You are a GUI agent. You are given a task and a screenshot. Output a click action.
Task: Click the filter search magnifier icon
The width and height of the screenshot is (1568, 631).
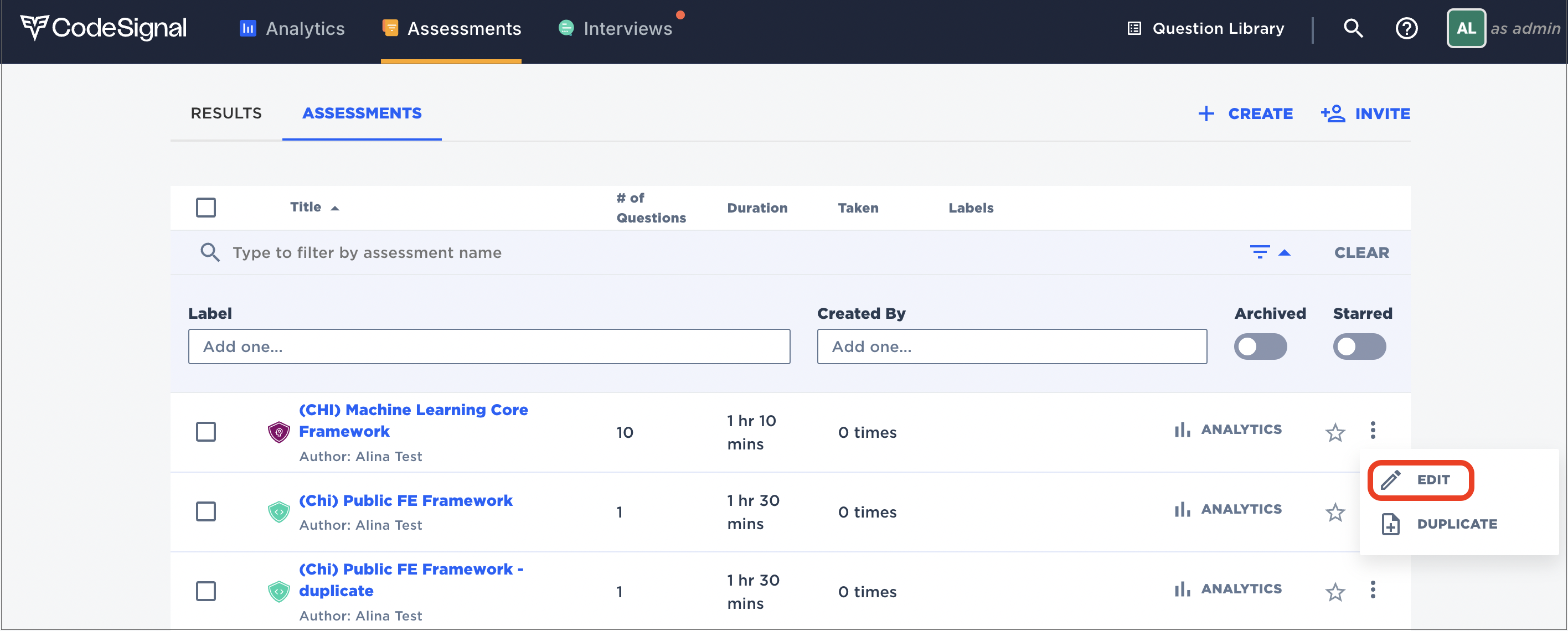point(210,252)
